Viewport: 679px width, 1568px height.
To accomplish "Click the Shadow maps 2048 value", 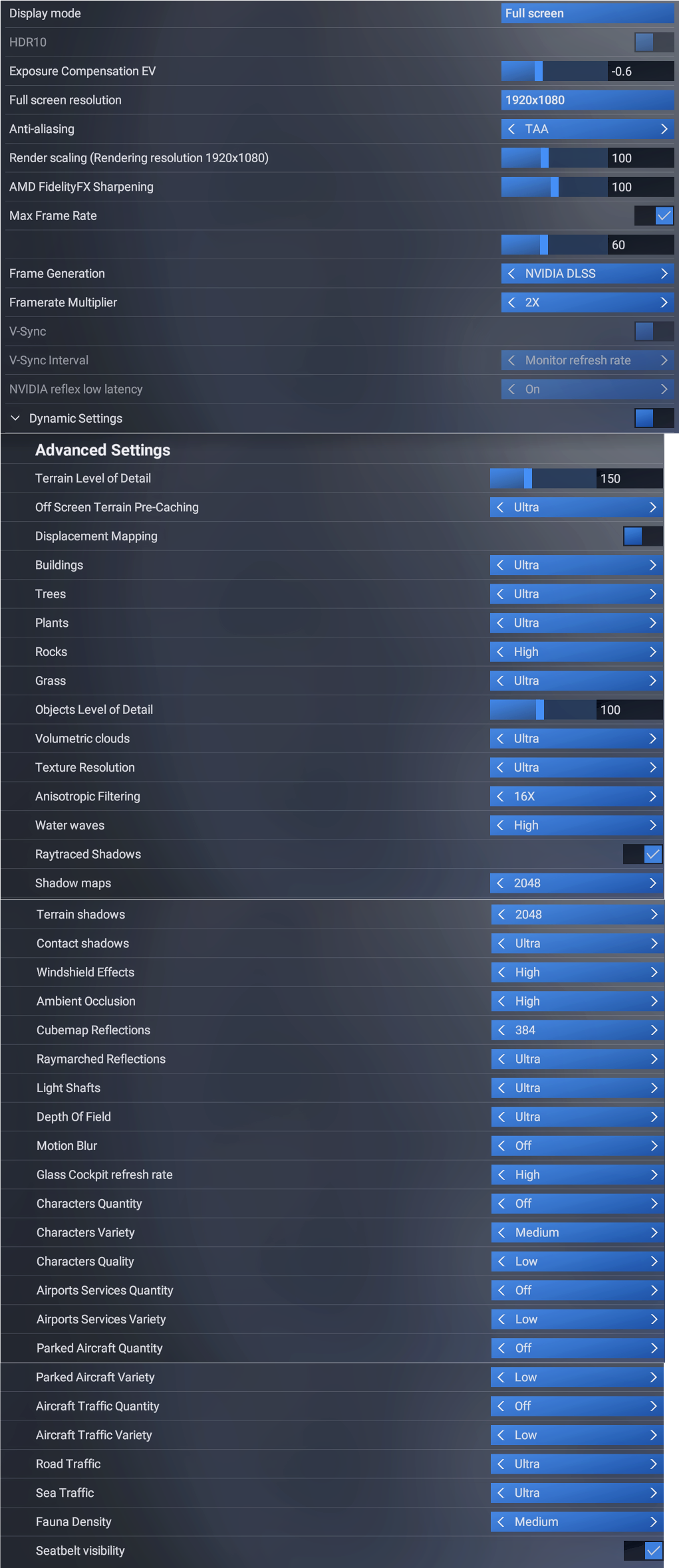I will pos(576,883).
